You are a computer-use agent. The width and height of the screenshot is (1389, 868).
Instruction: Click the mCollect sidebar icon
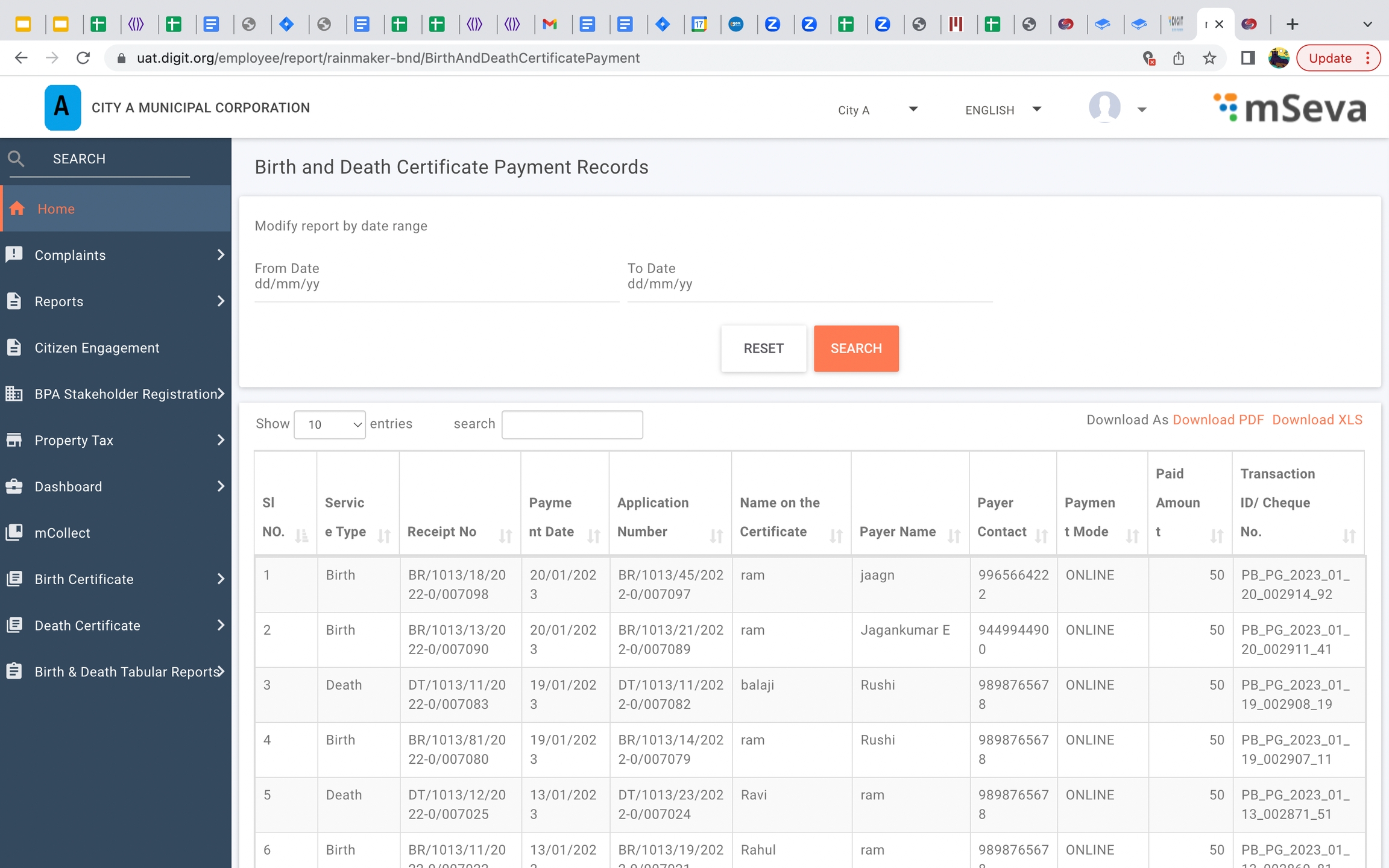click(x=14, y=532)
